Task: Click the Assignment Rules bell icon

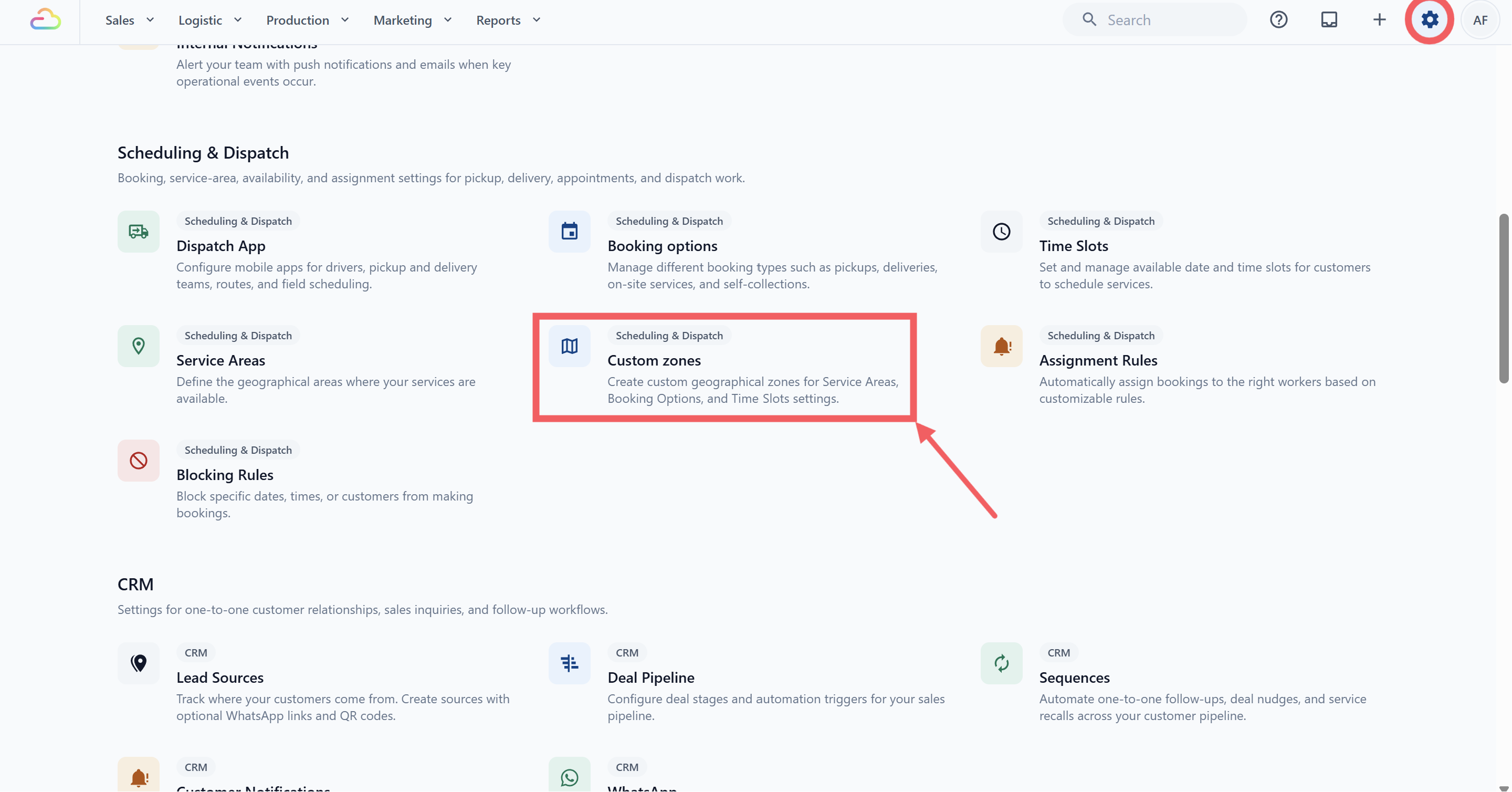Action: pos(1001,346)
